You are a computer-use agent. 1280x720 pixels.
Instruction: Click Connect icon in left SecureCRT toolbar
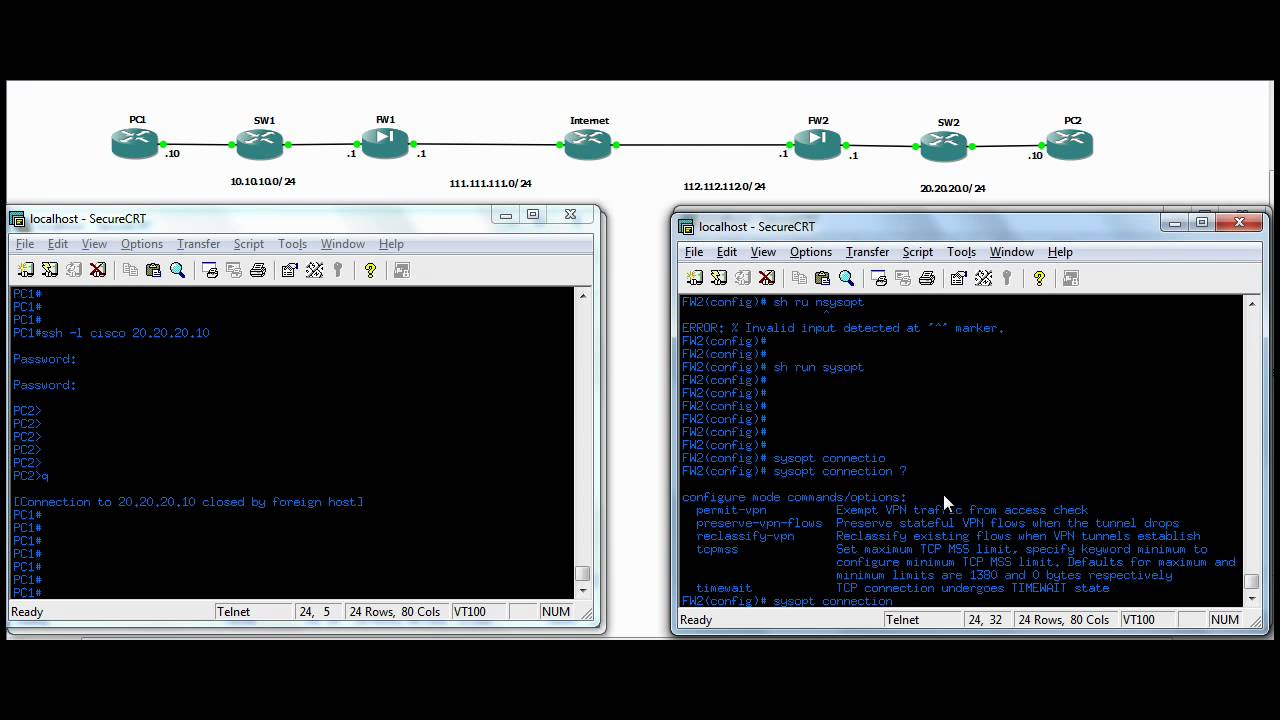pyautogui.click(x=26, y=270)
